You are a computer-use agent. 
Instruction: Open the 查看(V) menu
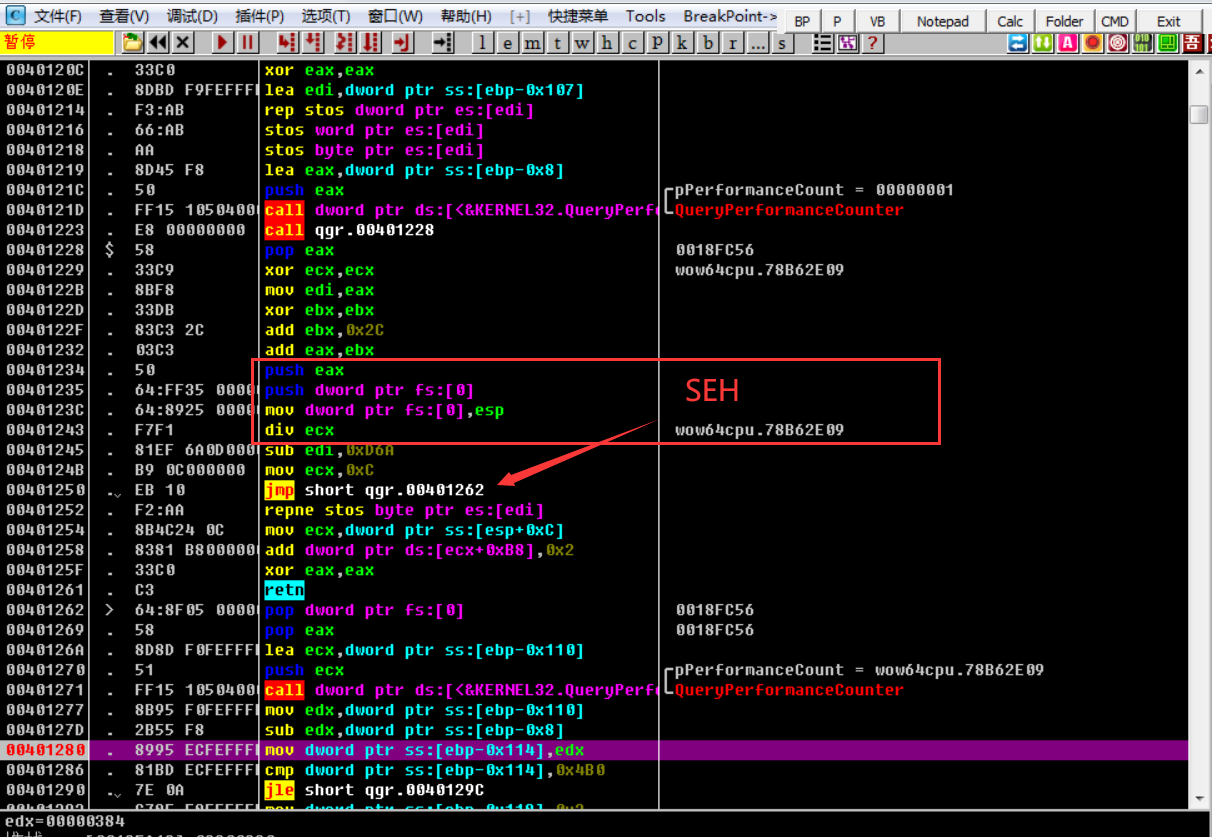pos(124,16)
